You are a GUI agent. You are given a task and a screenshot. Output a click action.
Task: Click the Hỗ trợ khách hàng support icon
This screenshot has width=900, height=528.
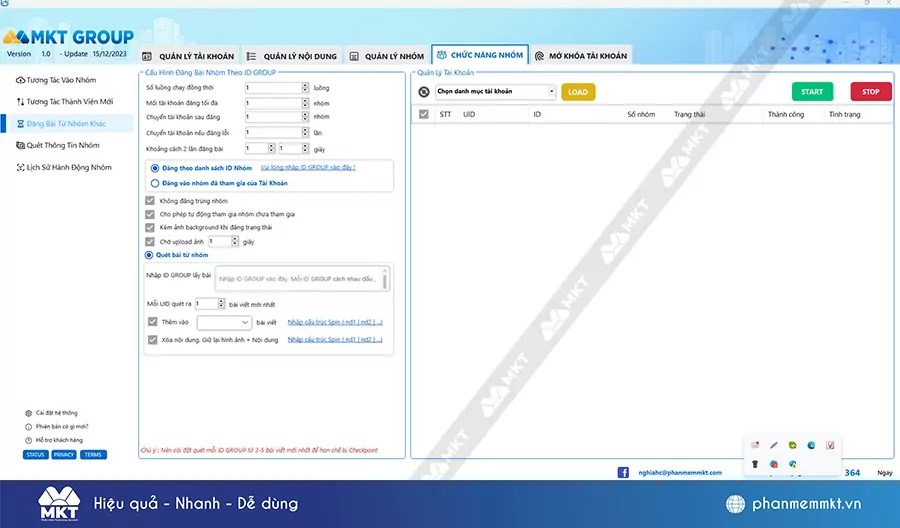[x=28, y=440]
